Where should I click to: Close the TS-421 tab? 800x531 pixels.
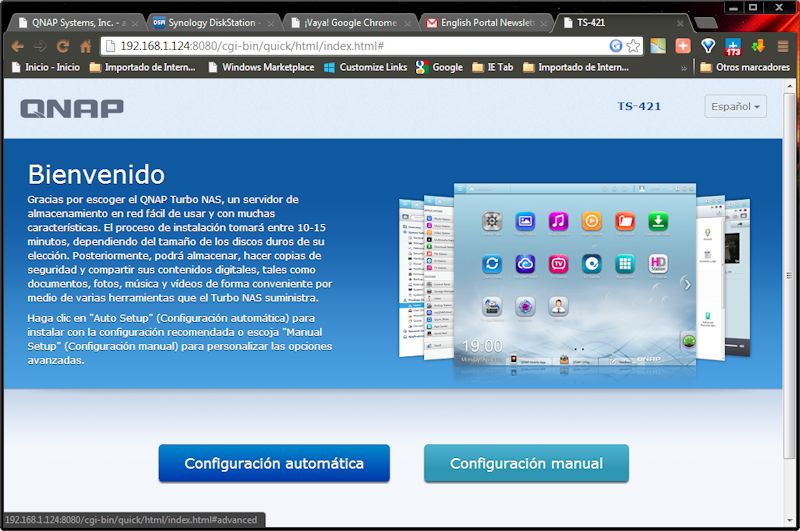coord(680,23)
